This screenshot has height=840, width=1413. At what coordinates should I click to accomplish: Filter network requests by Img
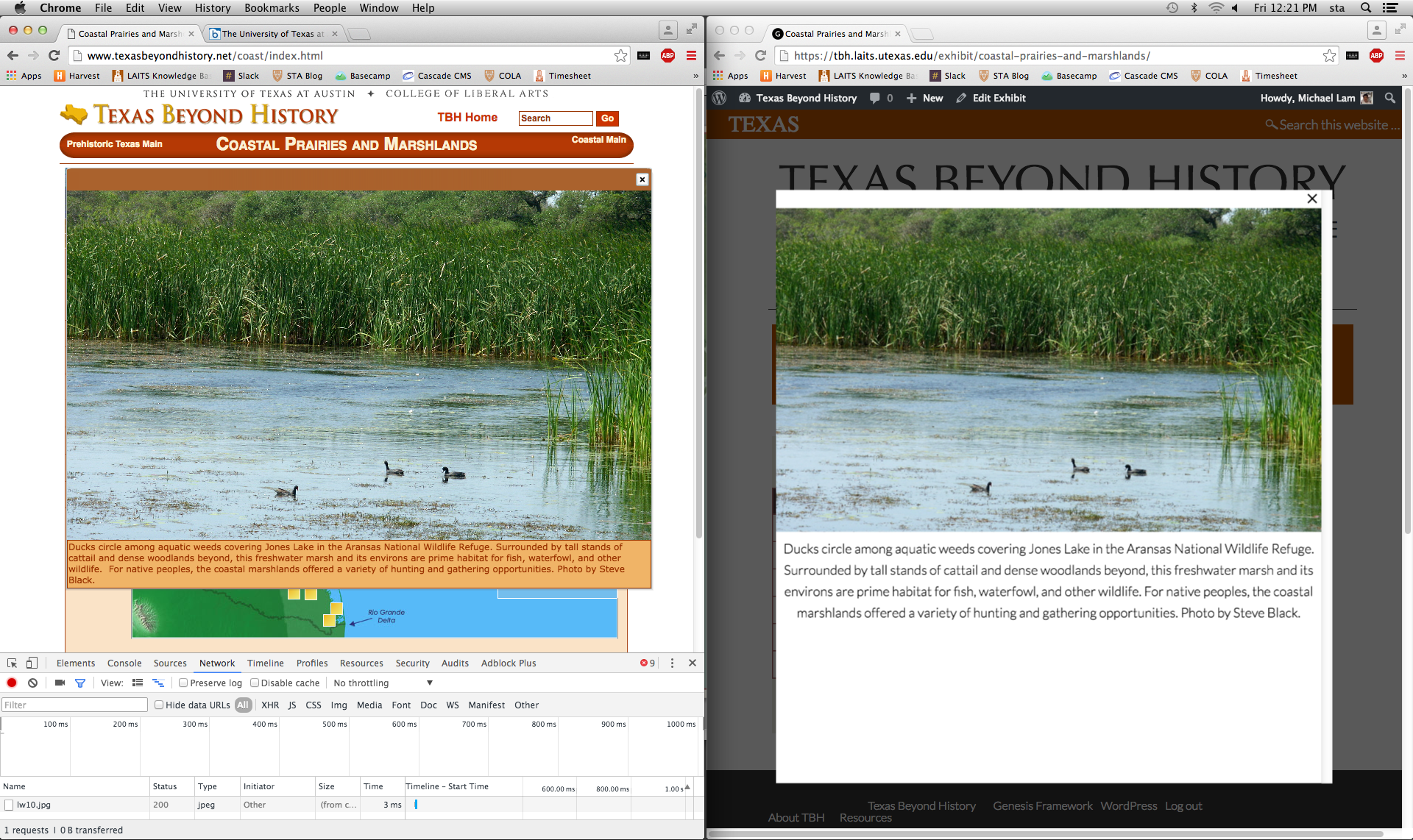click(x=339, y=705)
